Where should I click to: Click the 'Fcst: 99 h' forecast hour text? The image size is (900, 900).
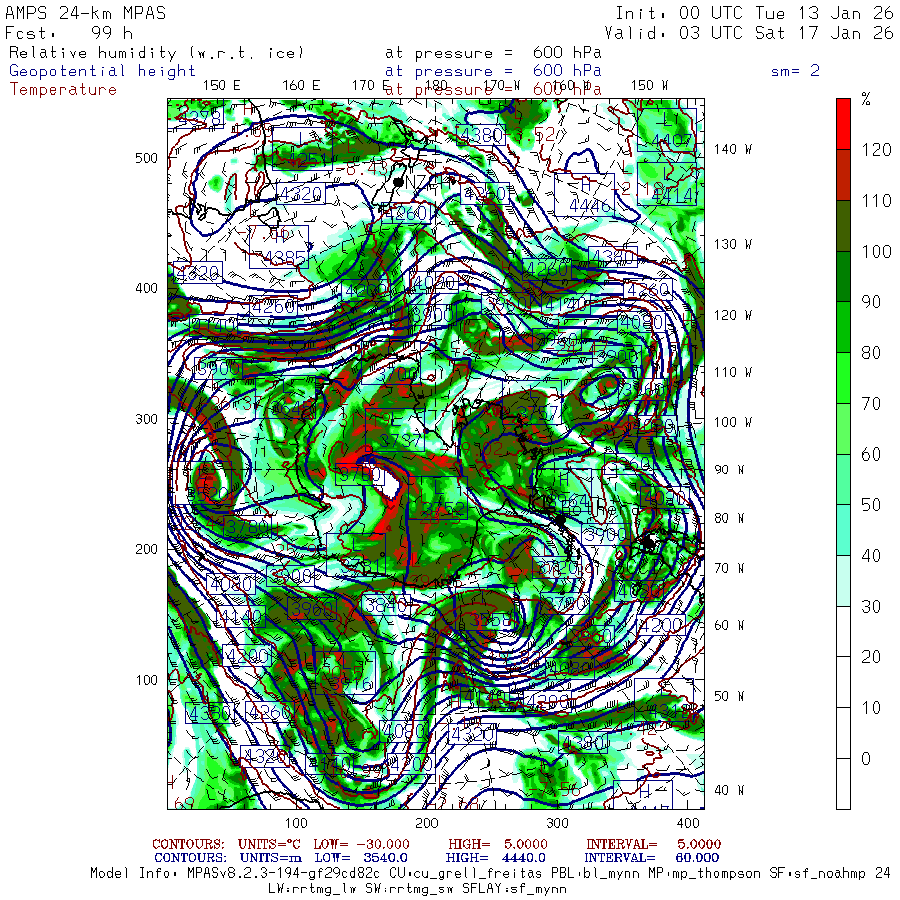click(x=69, y=33)
